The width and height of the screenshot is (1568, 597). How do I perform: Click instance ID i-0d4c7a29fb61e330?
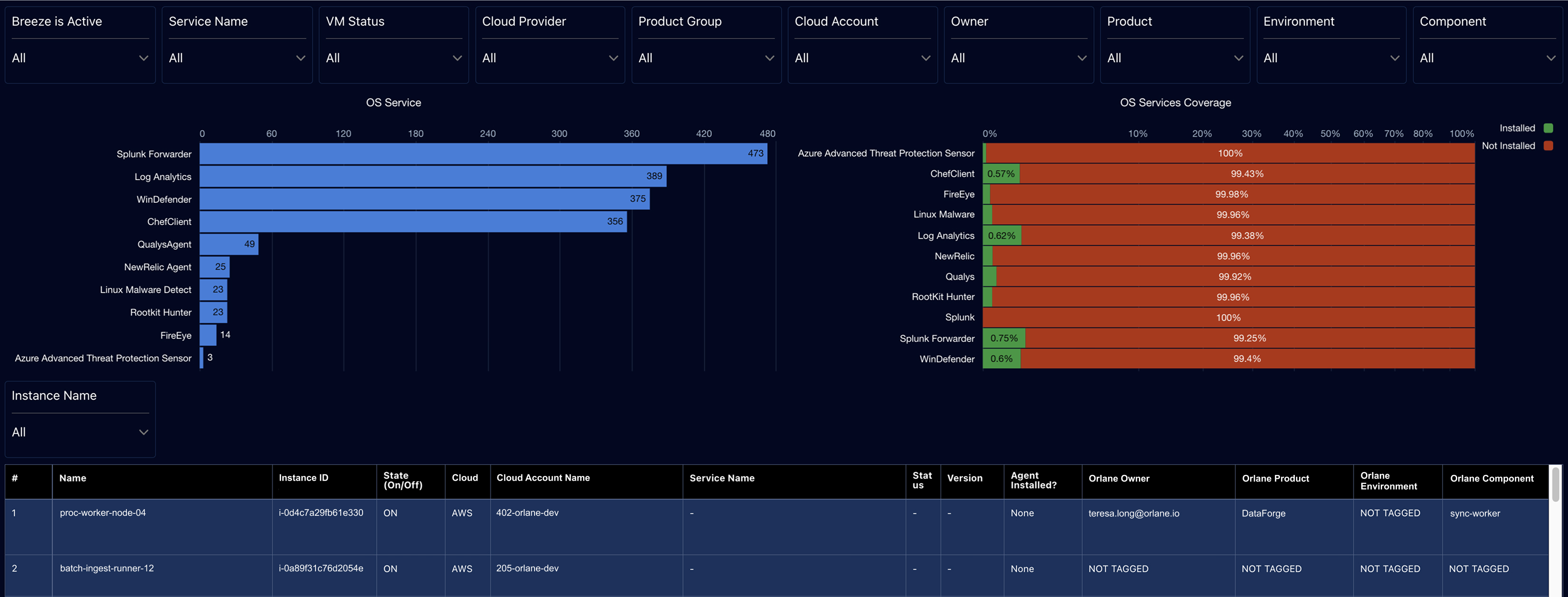pyautogui.click(x=321, y=513)
